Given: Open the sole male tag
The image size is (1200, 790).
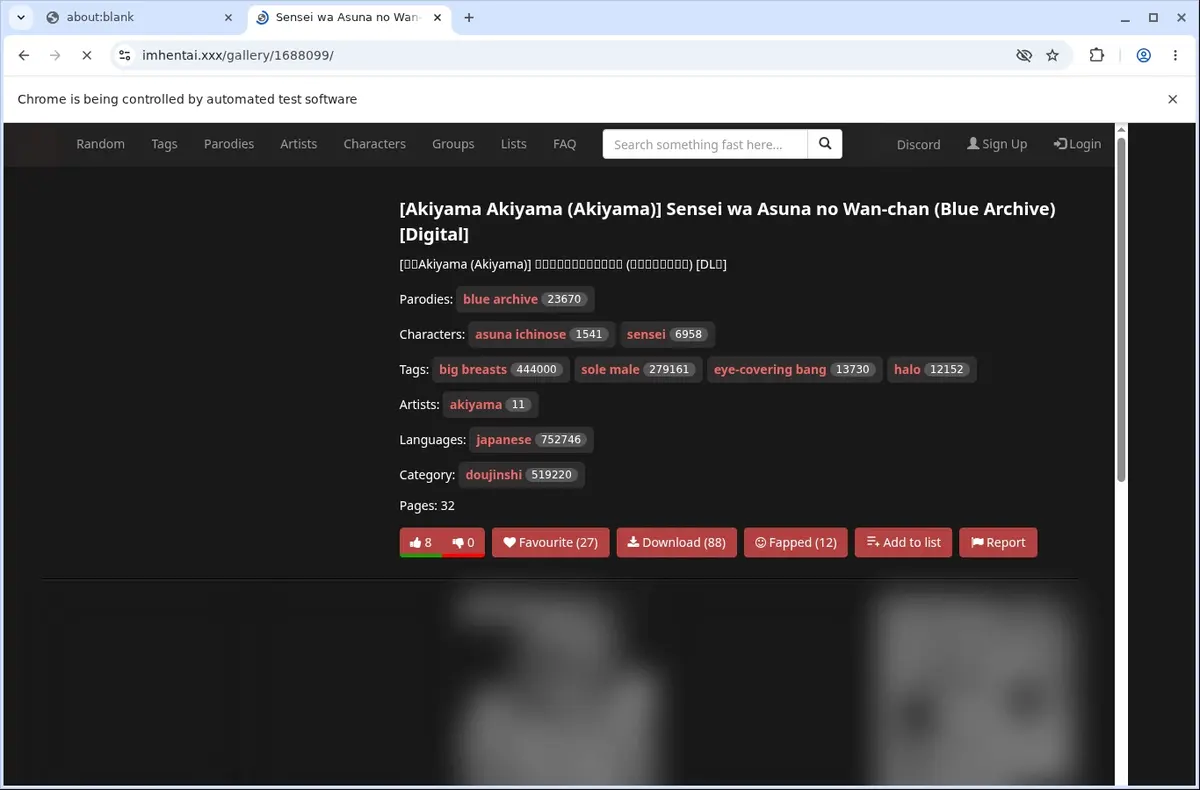Looking at the screenshot, I should click(x=638, y=369).
